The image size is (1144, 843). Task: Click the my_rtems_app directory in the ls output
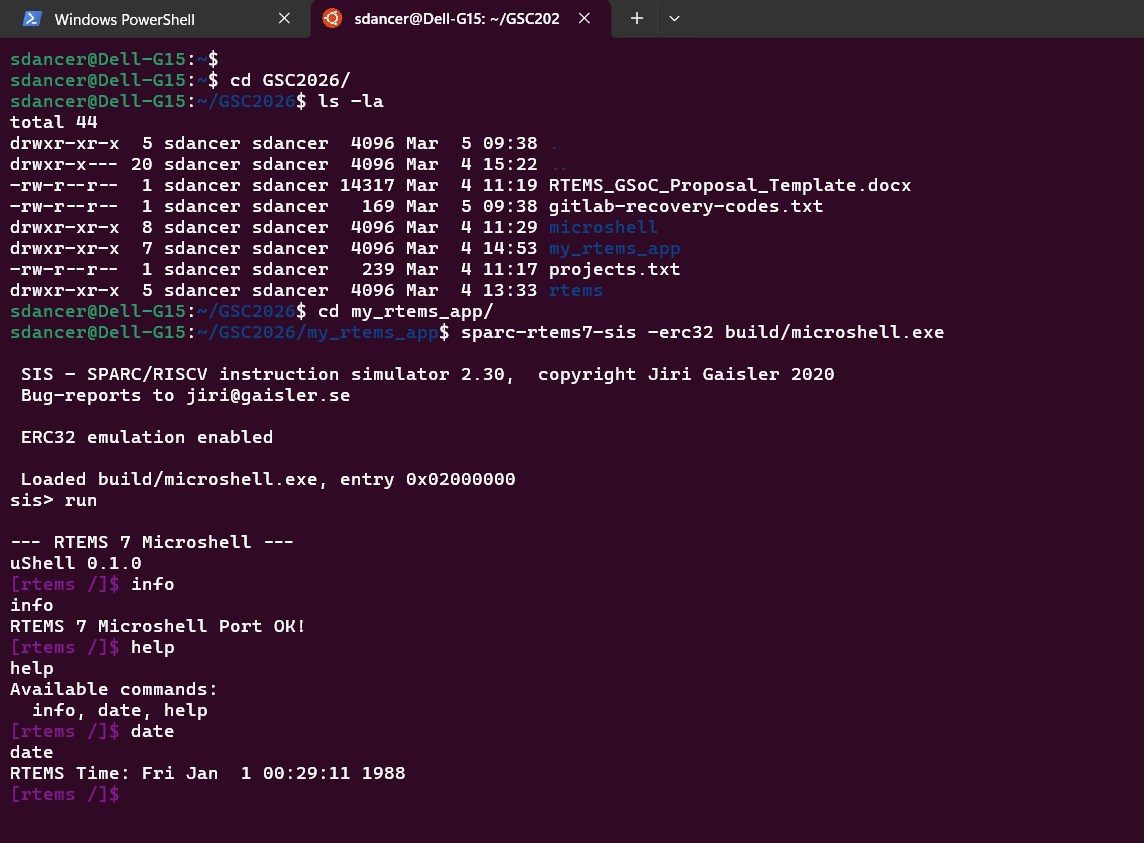coord(614,248)
